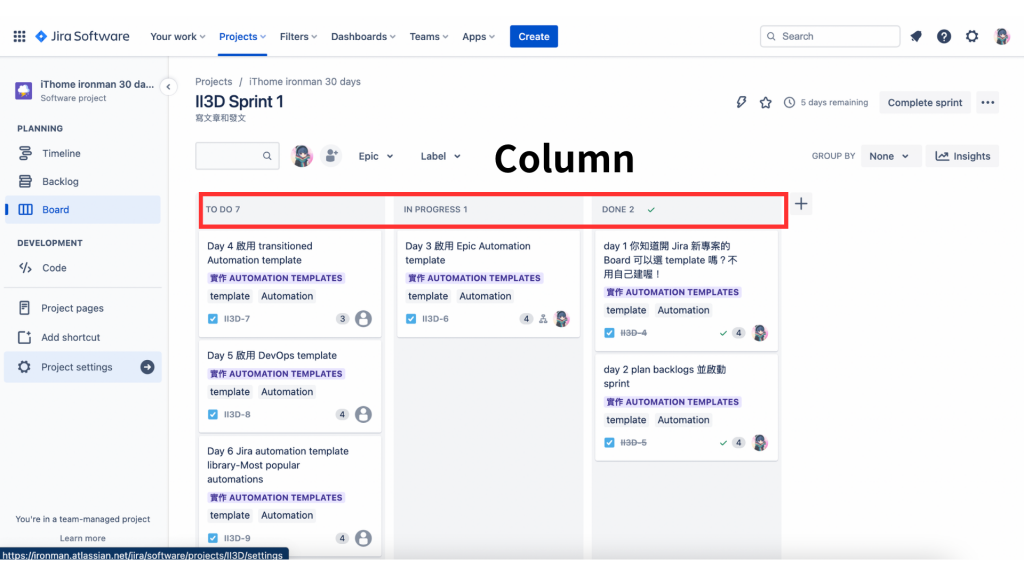The width and height of the screenshot is (1024, 576).
Task: Click the assignee icon on II3D-8 card
Action: point(363,415)
